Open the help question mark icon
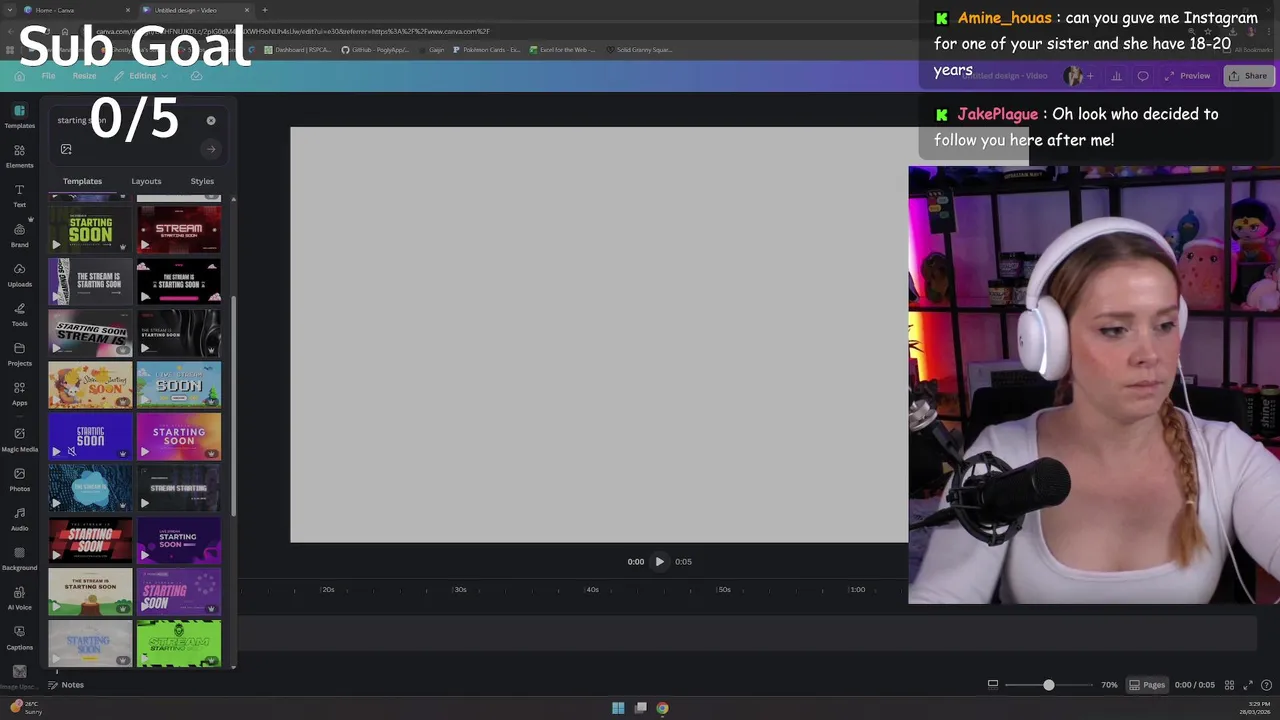The height and width of the screenshot is (720, 1280). [x=1266, y=685]
